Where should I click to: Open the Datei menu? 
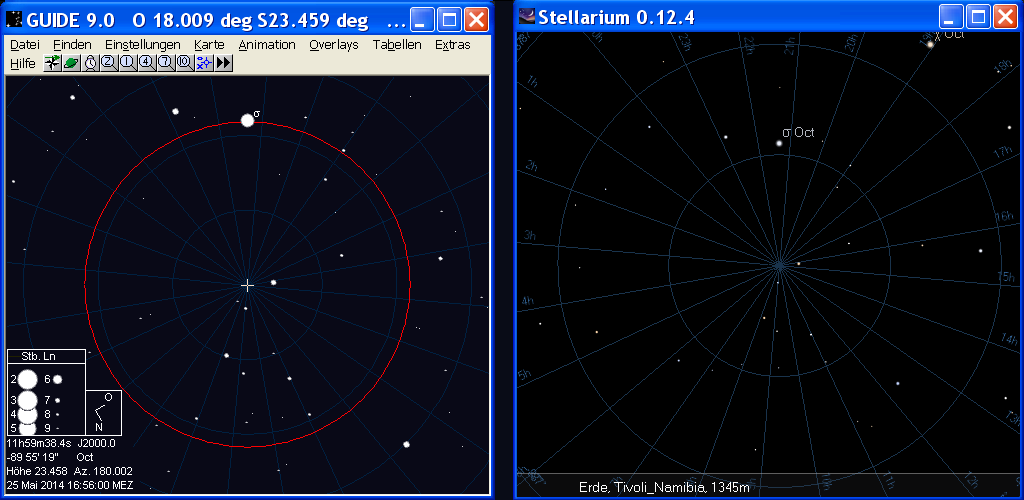coord(24,45)
